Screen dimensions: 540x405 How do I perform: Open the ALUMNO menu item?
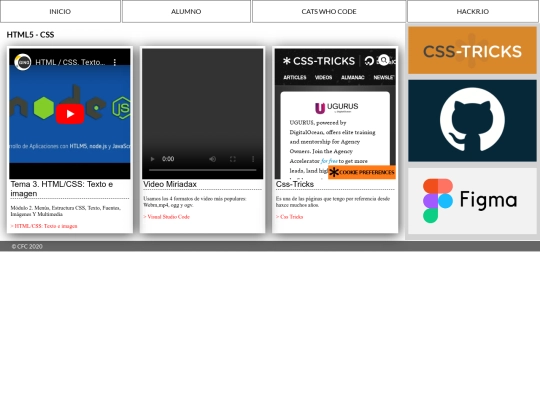186,11
